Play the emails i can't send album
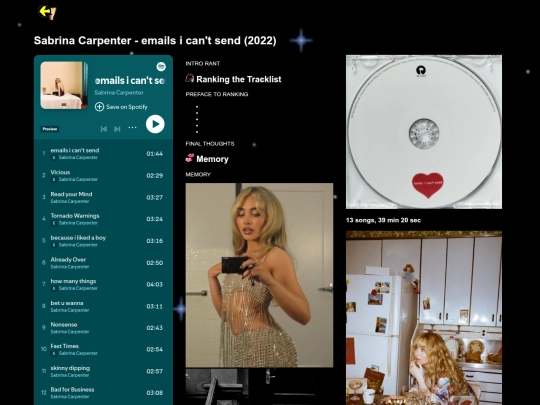Viewport: 540px width, 405px height. pos(155,124)
